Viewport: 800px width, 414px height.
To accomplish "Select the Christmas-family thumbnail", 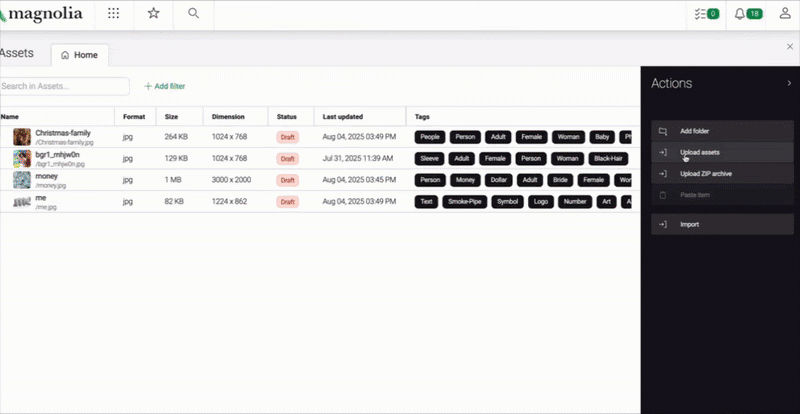I will coord(21,137).
